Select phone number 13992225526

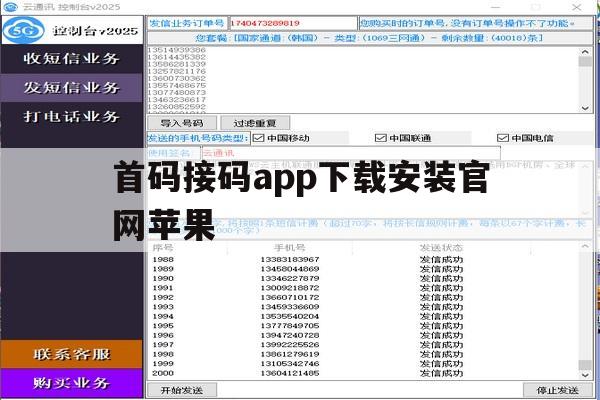point(290,344)
